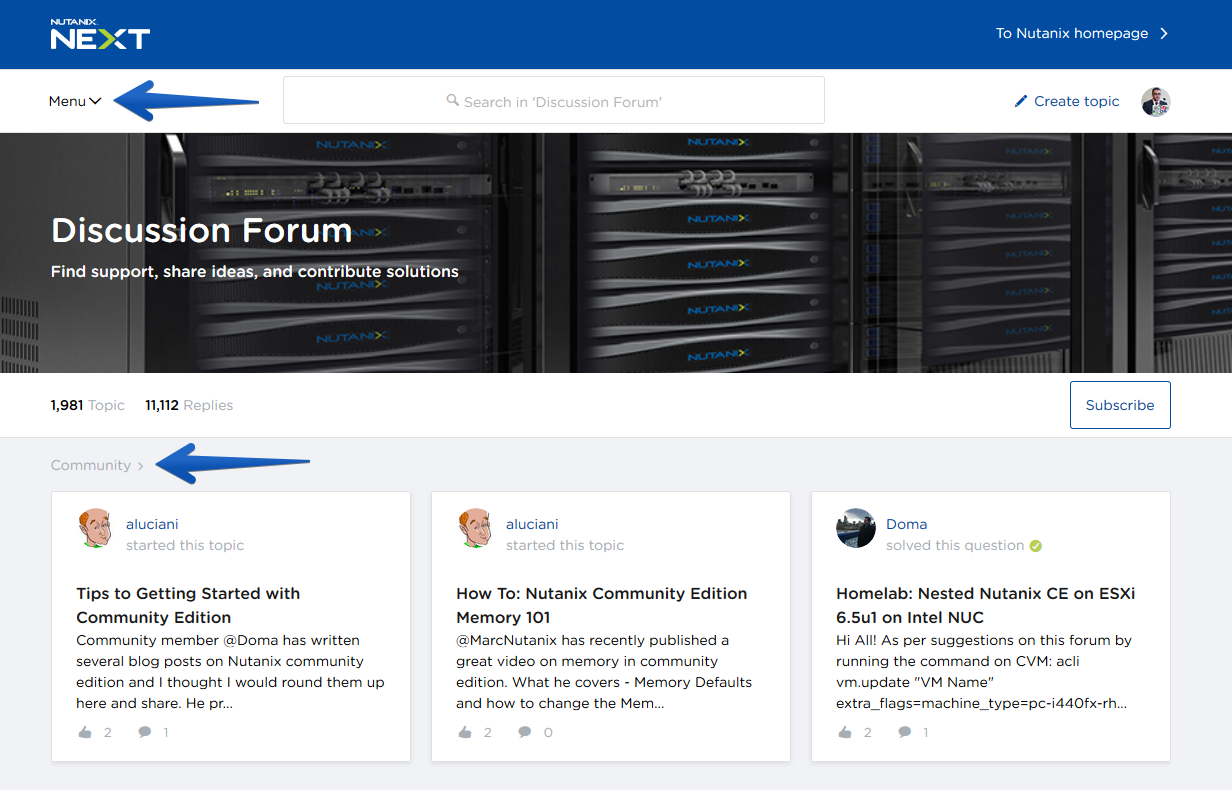Click the like thumb icon on Homelab card
The height and width of the screenshot is (790, 1232).
click(x=845, y=732)
